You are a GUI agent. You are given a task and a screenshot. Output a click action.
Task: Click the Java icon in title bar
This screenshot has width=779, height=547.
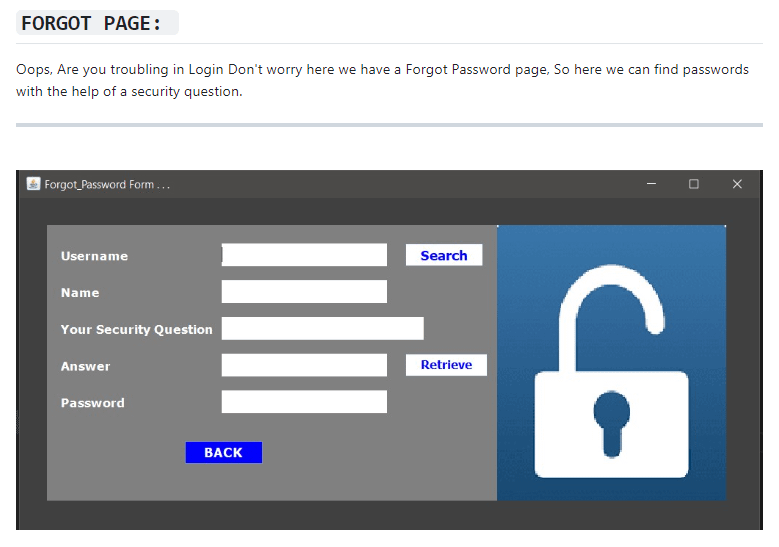[33, 184]
